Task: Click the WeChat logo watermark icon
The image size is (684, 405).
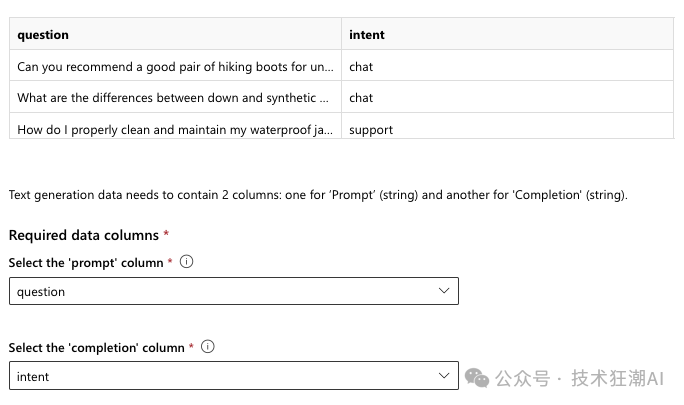Action: click(477, 378)
